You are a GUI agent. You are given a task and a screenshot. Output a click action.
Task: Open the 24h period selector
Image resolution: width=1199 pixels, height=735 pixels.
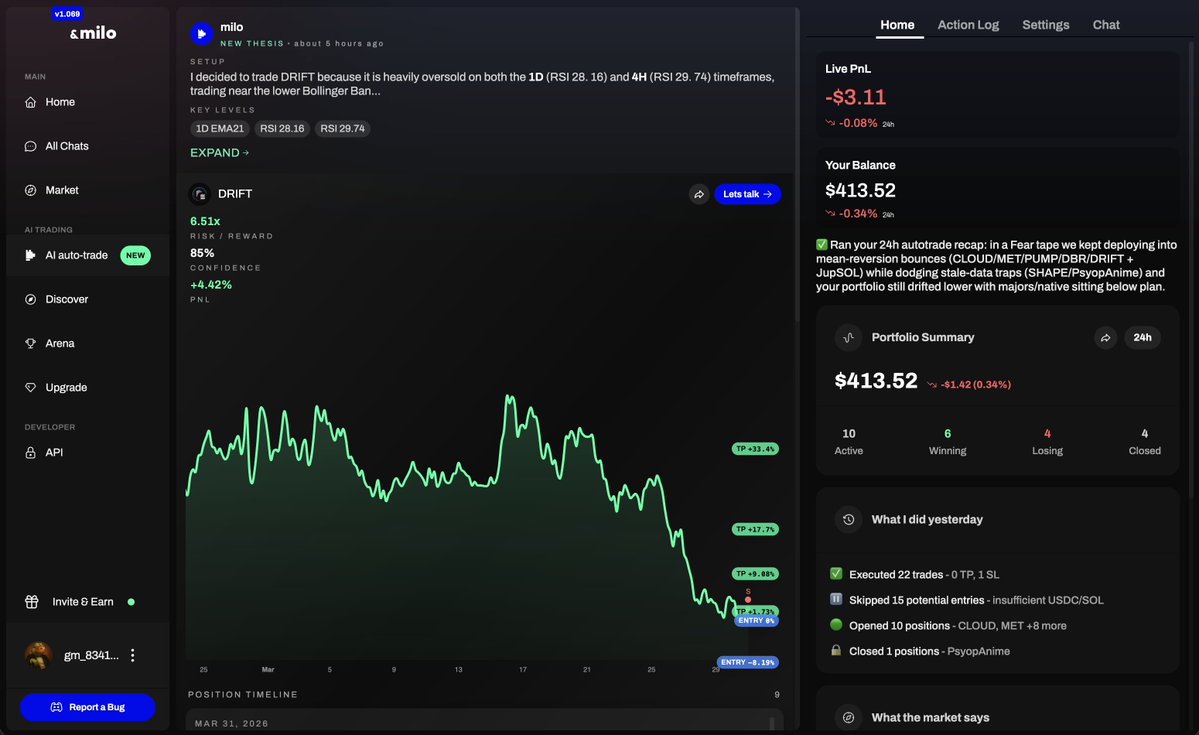point(1142,337)
